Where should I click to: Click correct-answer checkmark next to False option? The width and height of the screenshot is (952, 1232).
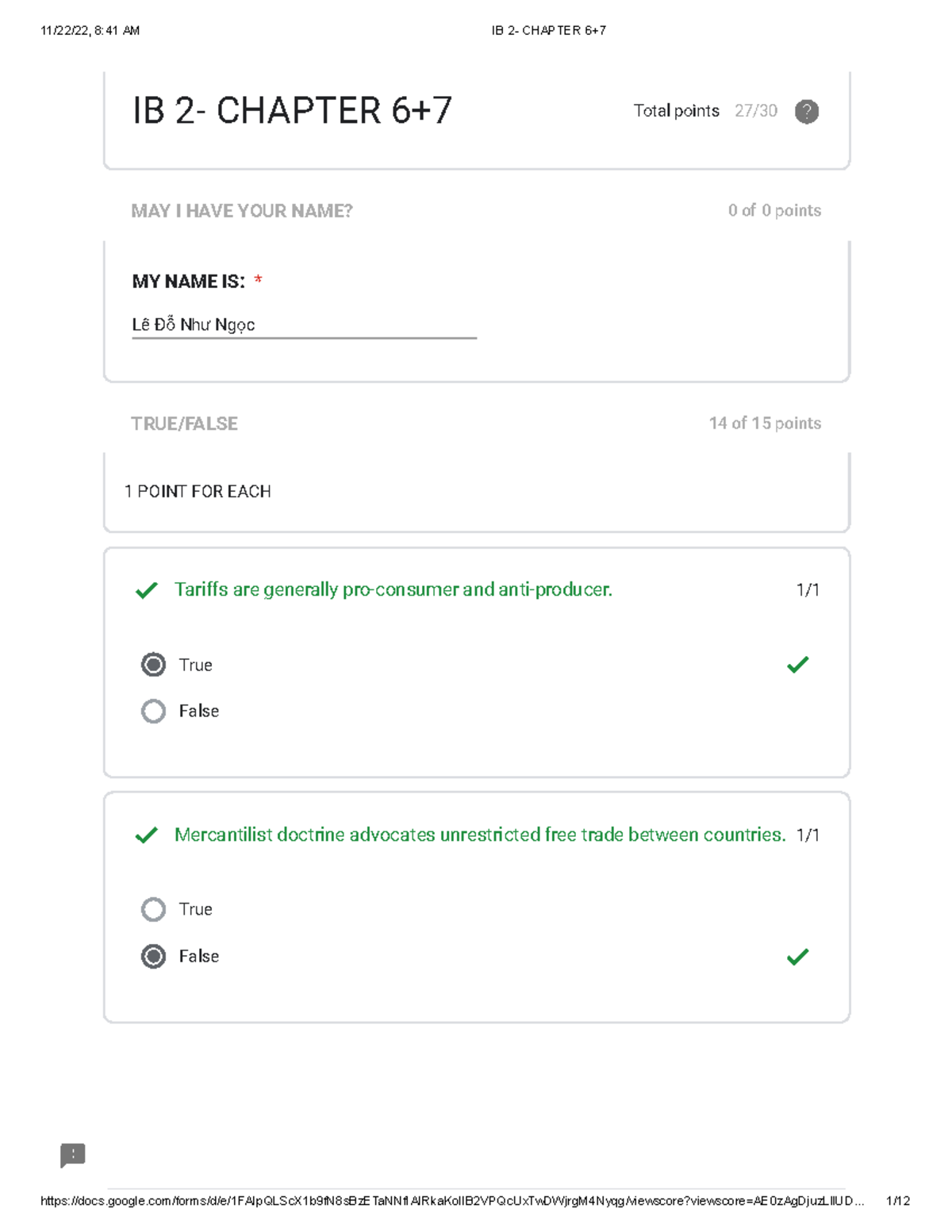tap(797, 957)
